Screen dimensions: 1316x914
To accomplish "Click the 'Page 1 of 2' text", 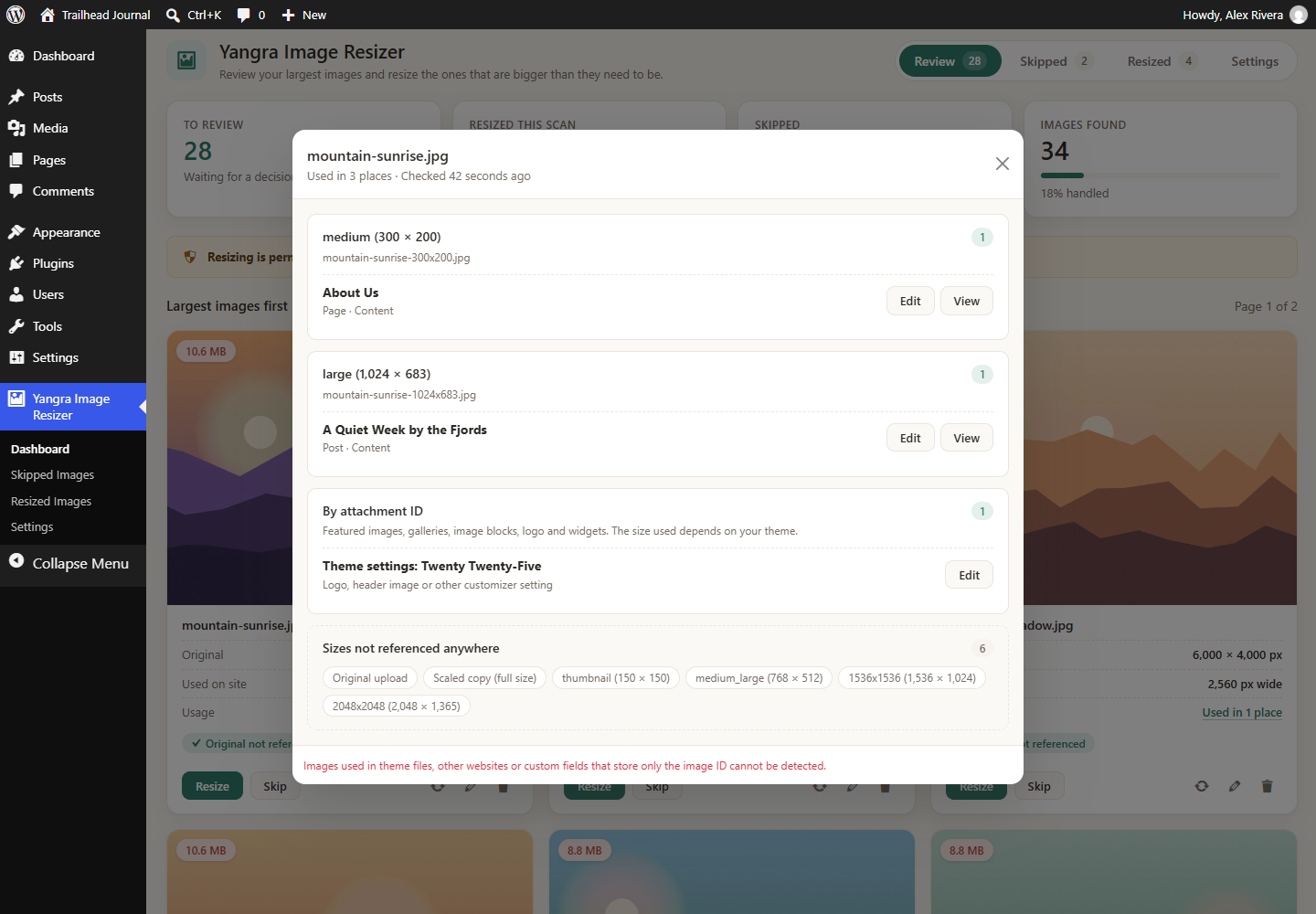I will pyautogui.click(x=1266, y=306).
